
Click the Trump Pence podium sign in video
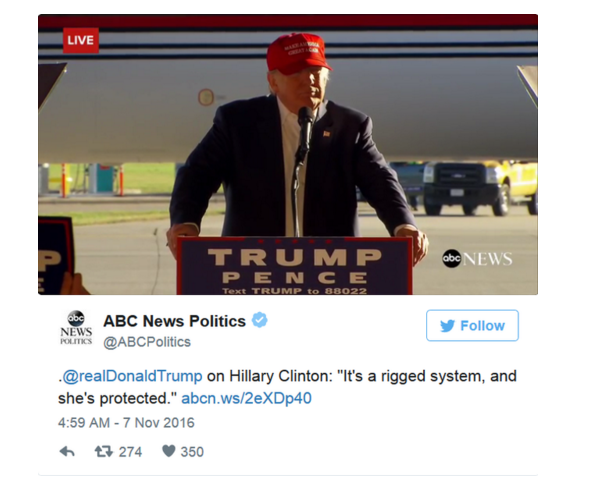tap(295, 266)
